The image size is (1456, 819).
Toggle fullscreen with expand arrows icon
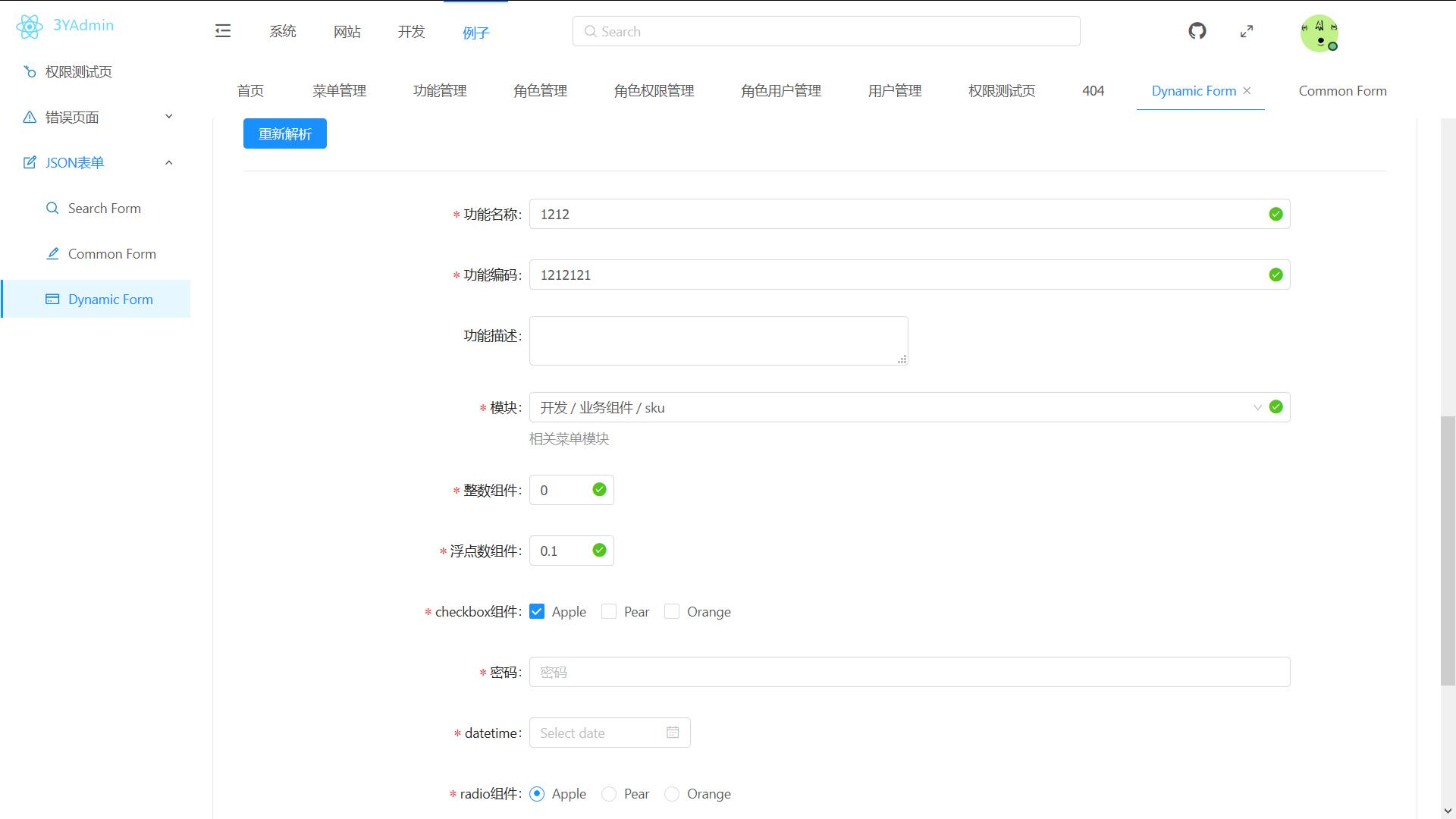point(1247,31)
